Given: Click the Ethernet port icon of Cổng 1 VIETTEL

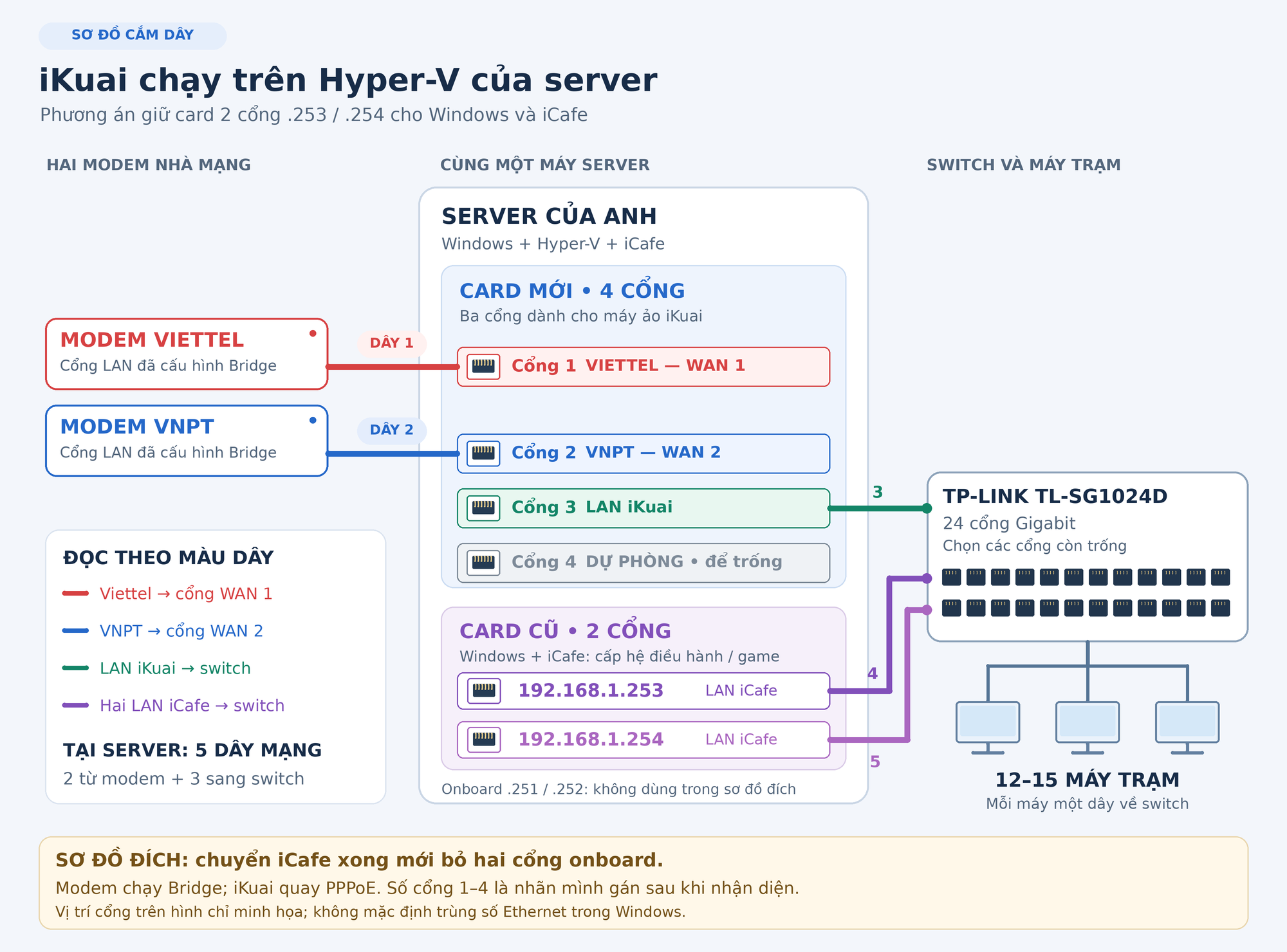Looking at the screenshot, I should pos(483,367).
